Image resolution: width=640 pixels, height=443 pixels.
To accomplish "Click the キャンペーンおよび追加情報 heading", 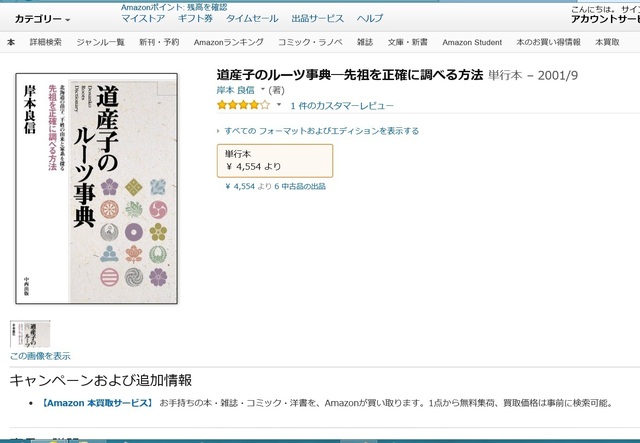I will 100,380.
